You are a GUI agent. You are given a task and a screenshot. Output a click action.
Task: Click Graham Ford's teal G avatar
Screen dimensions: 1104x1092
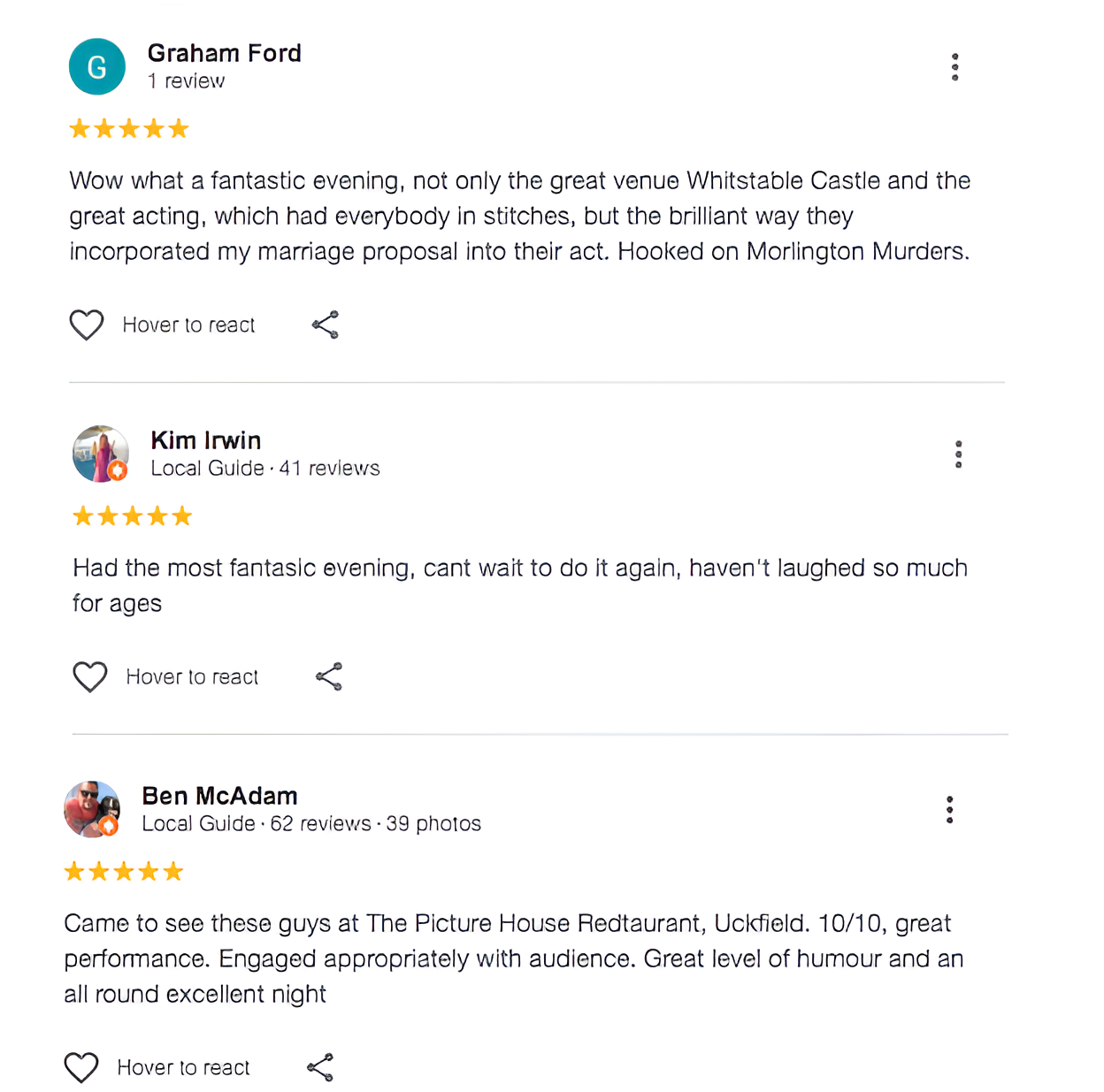coord(96,67)
